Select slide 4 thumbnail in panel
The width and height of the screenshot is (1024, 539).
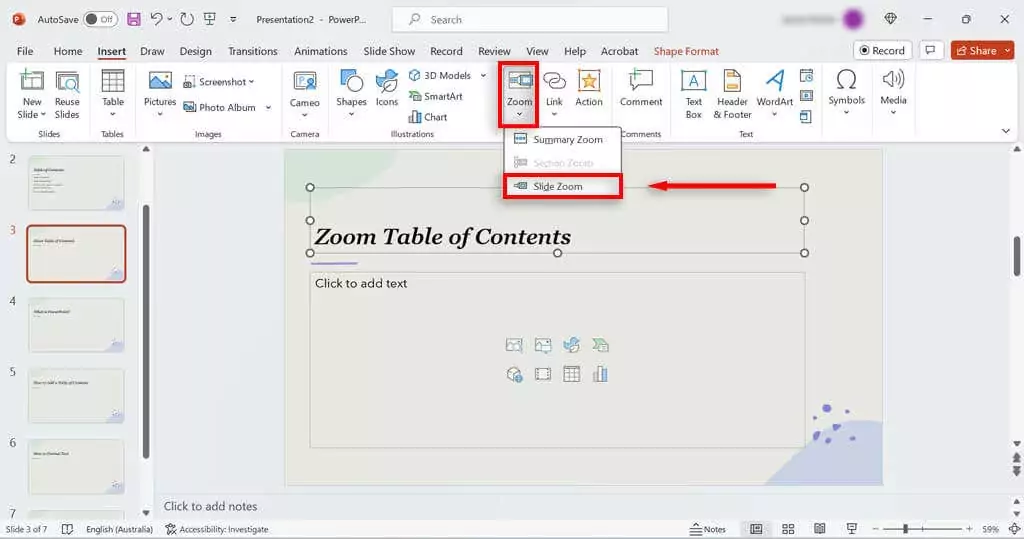[76, 325]
